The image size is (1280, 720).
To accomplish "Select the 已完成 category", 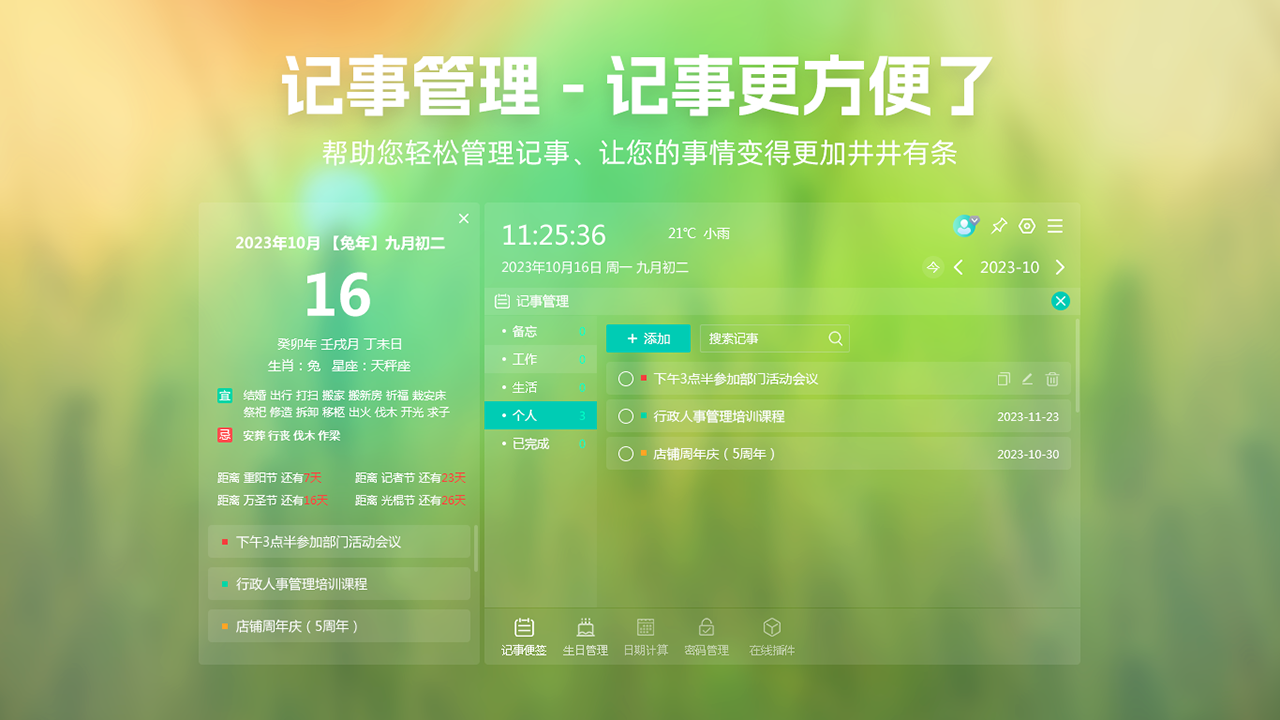I will pyautogui.click(x=540, y=443).
